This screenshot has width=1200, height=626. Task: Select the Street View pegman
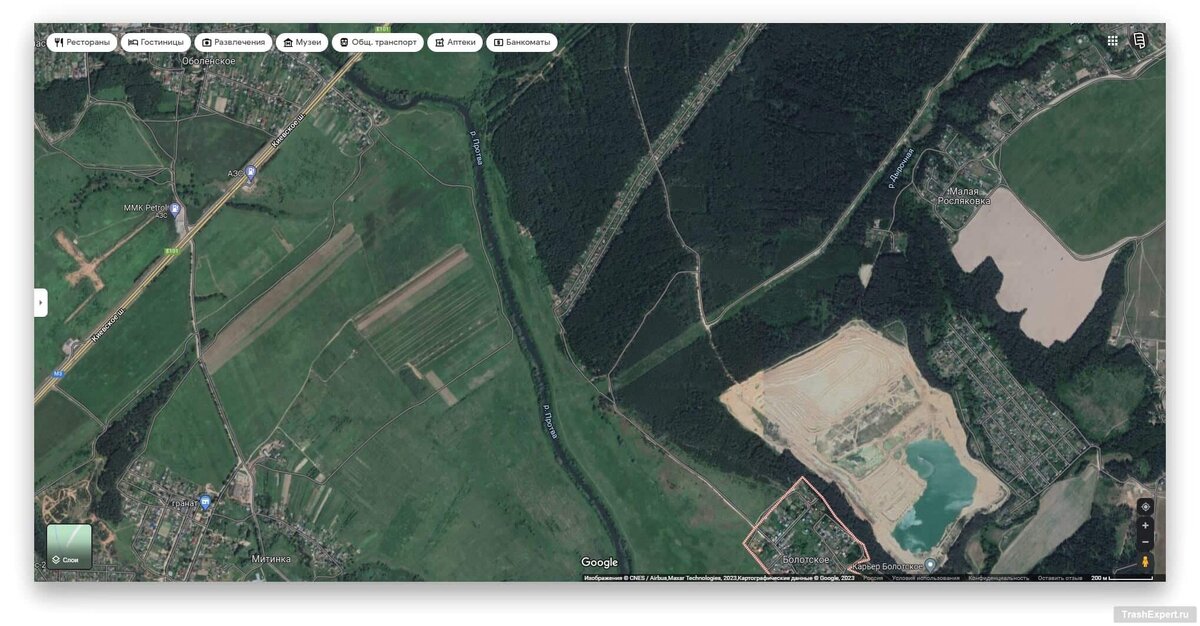(1145, 561)
